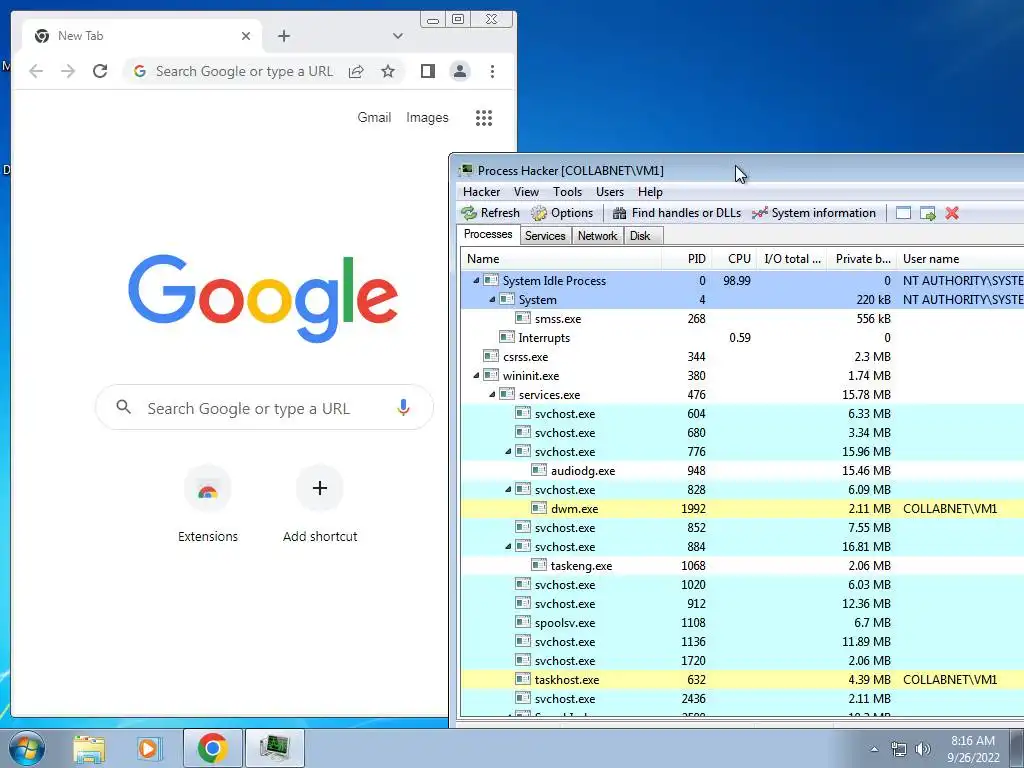This screenshot has height=768, width=1024.
Task: Select the Processes tab
Action: click(488, 234)
